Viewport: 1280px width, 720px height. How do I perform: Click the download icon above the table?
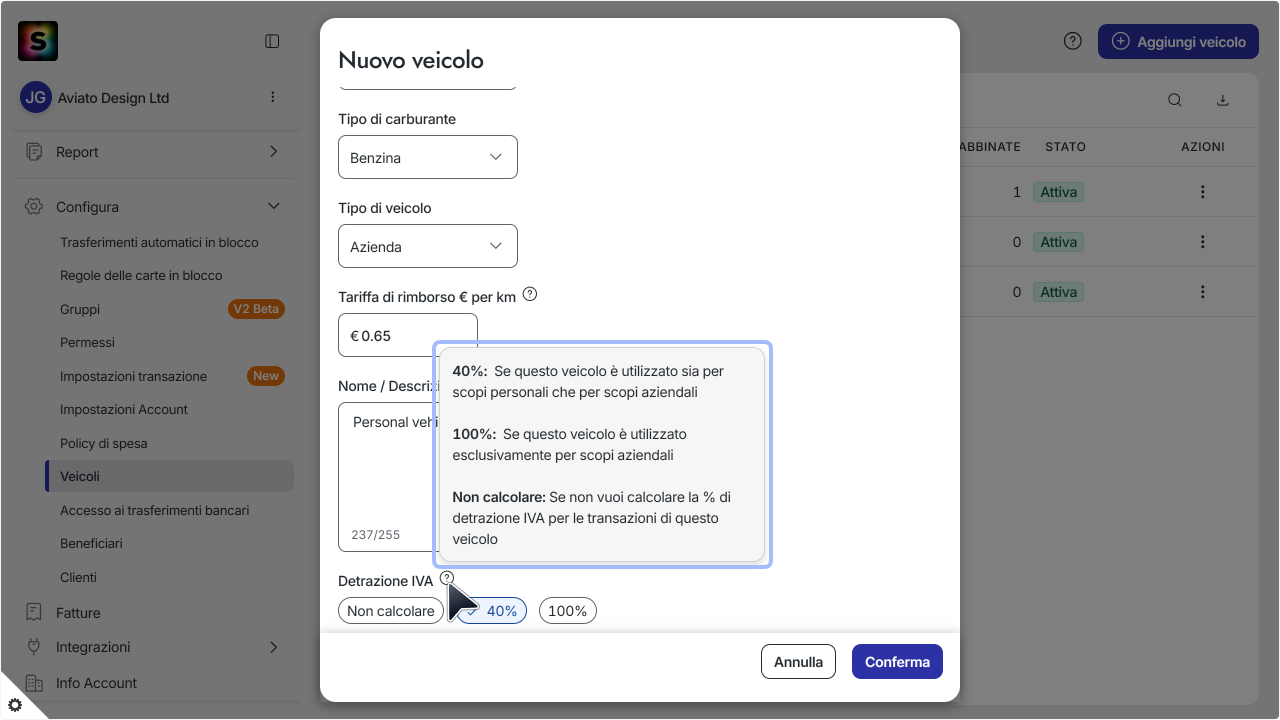pos(1222,100)
